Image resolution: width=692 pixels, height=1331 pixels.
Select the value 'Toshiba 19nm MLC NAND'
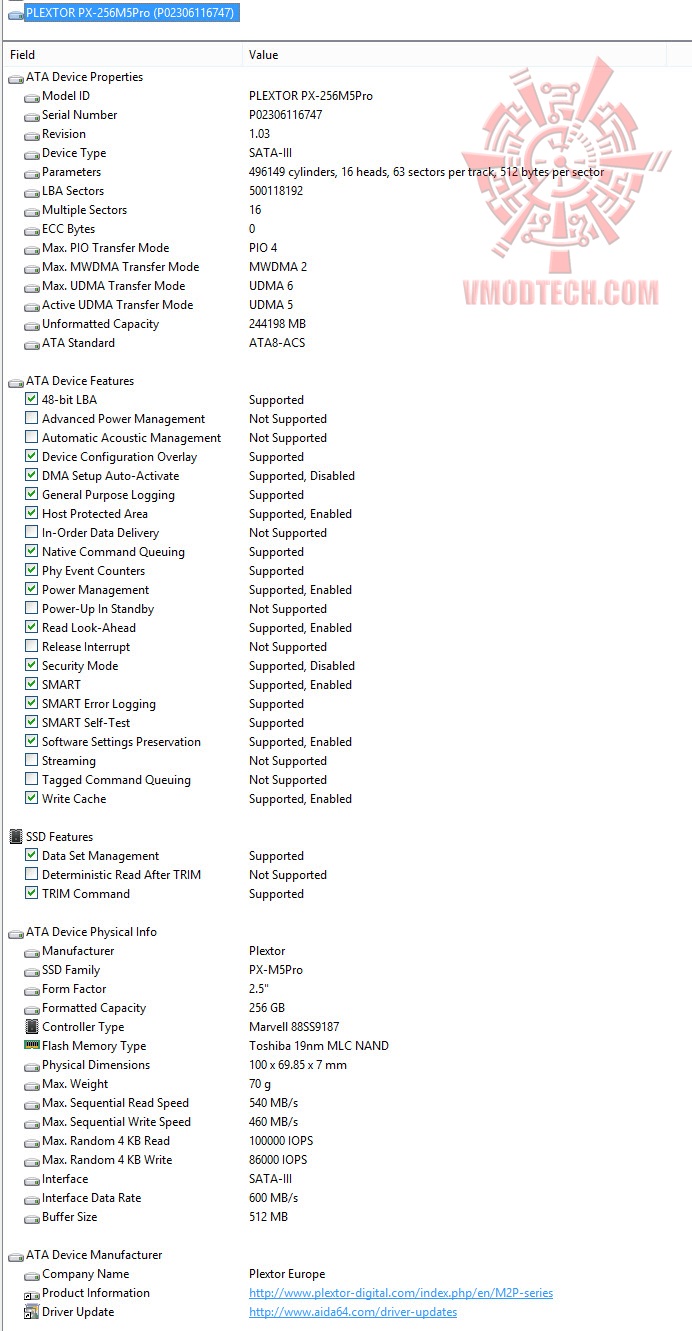[319, 1046]
